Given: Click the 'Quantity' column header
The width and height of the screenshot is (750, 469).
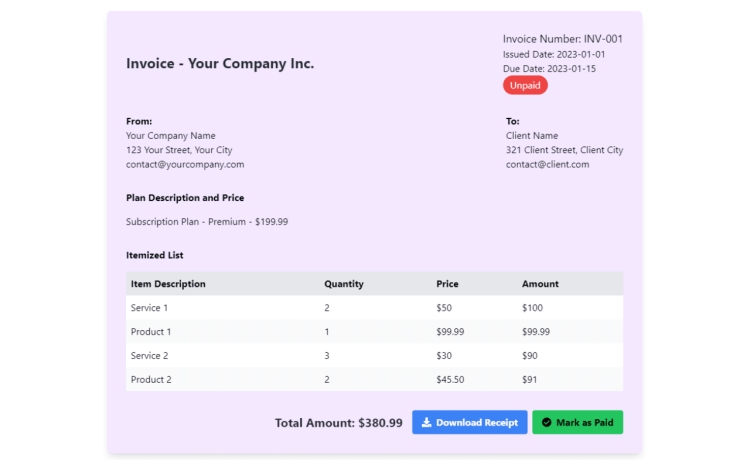Looking at the screenshot, I should coord(343,284).
